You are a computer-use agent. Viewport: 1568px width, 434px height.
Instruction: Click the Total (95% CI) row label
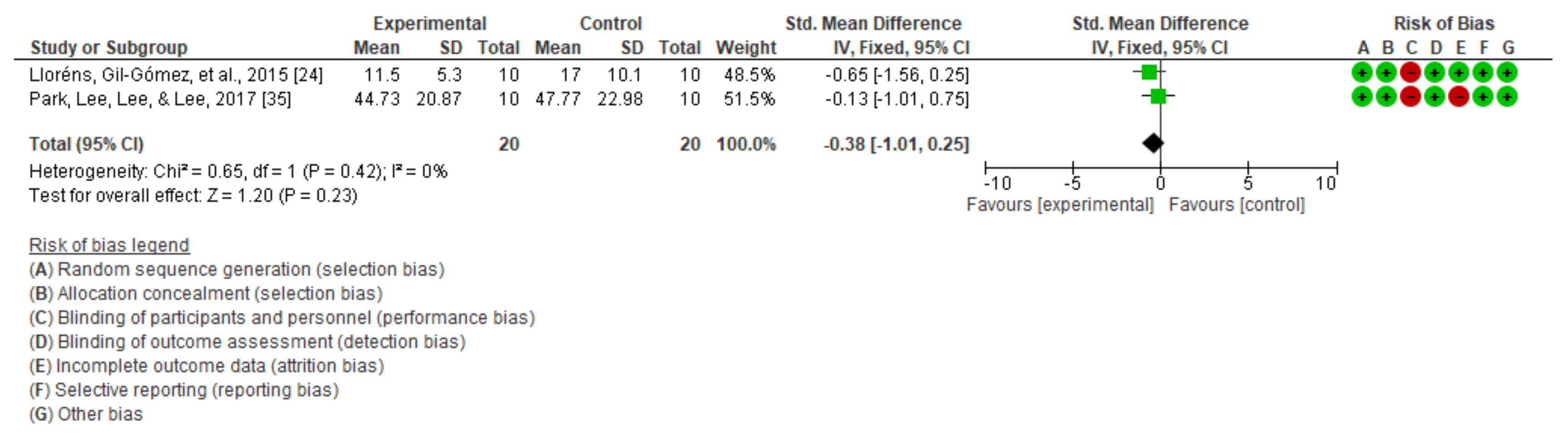[x=86, y=144]
